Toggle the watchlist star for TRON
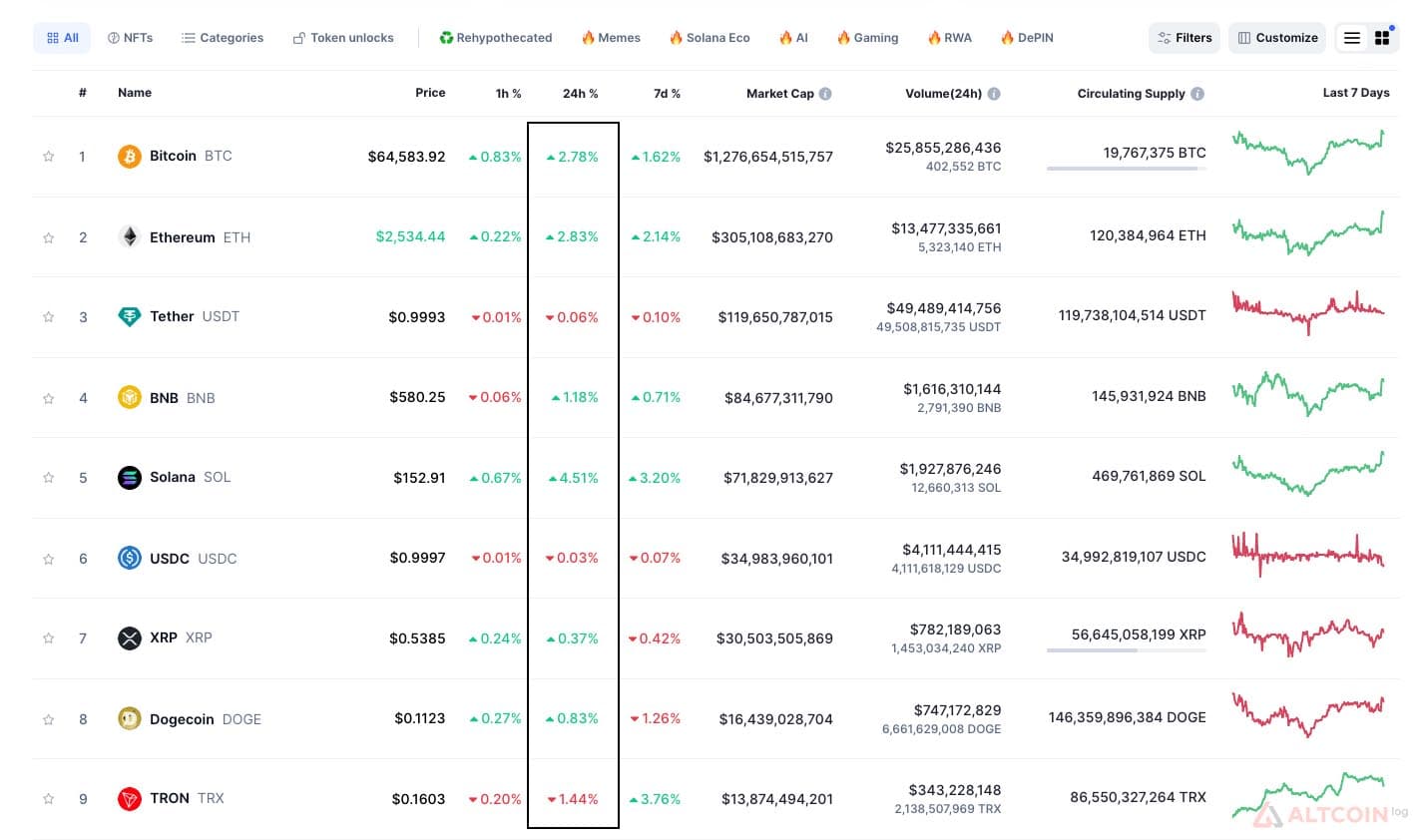 click(48, 798)
